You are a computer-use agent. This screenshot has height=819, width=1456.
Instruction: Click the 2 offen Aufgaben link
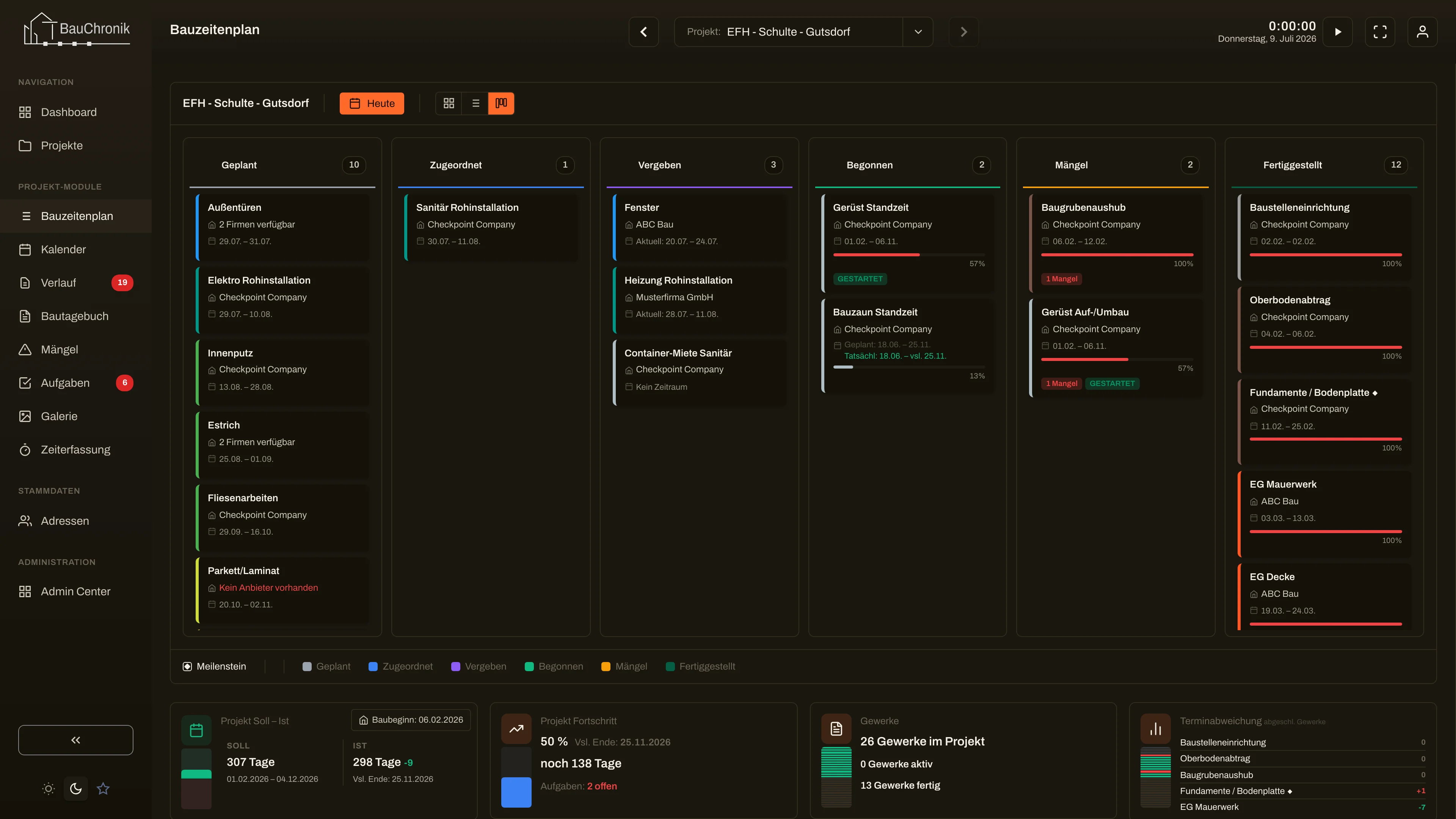(x=602, y=786)
